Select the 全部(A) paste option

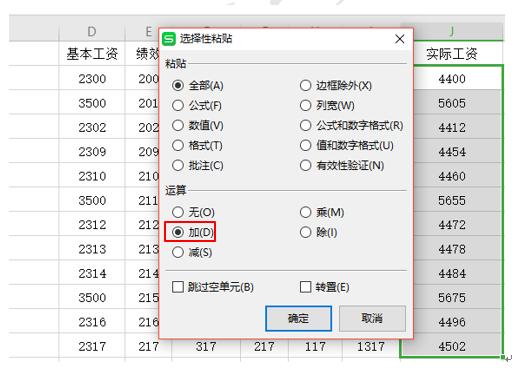pyautogui.click(x=198, y=86)
